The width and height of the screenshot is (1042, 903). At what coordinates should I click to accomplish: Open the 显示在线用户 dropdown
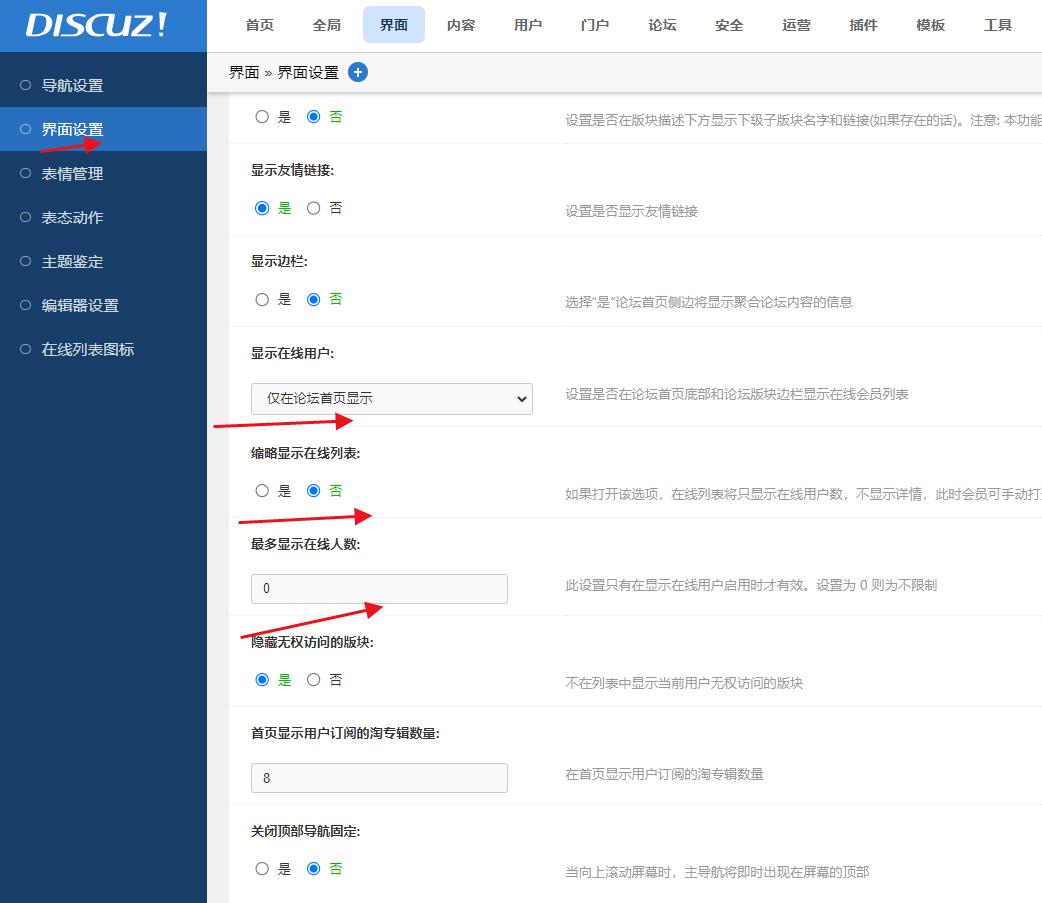pyautogui.click(x=391, y=398)
